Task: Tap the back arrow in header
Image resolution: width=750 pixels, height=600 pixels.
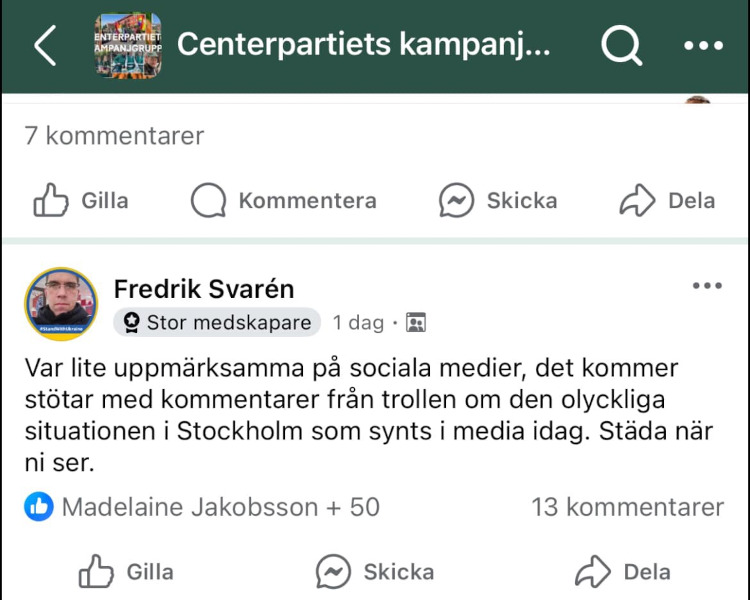Action: pyautogui.click(x=45, y=46)
